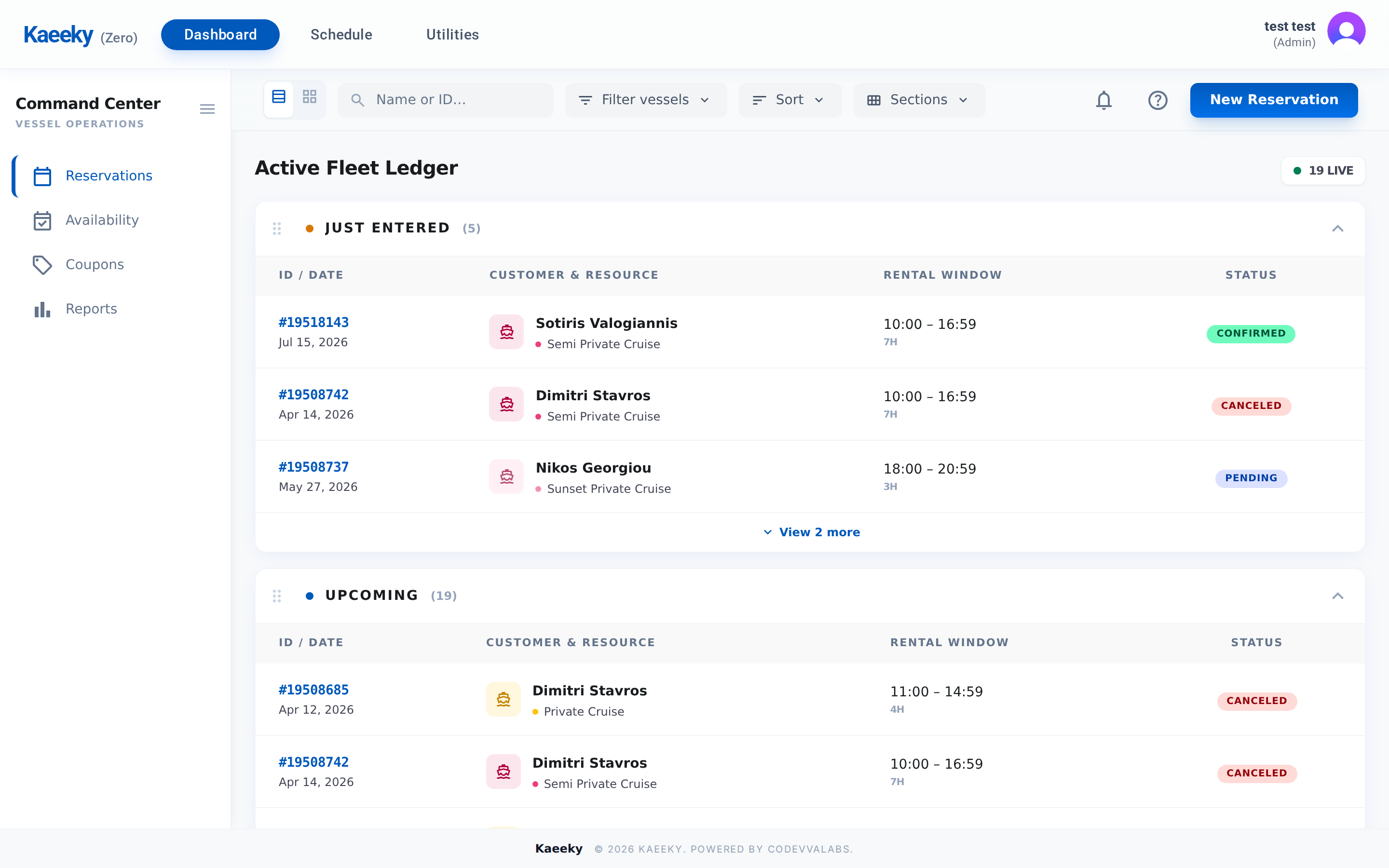Select Reservations in the sidebar
This screenshot has height=868, width=1389.
tap(115, 176)
